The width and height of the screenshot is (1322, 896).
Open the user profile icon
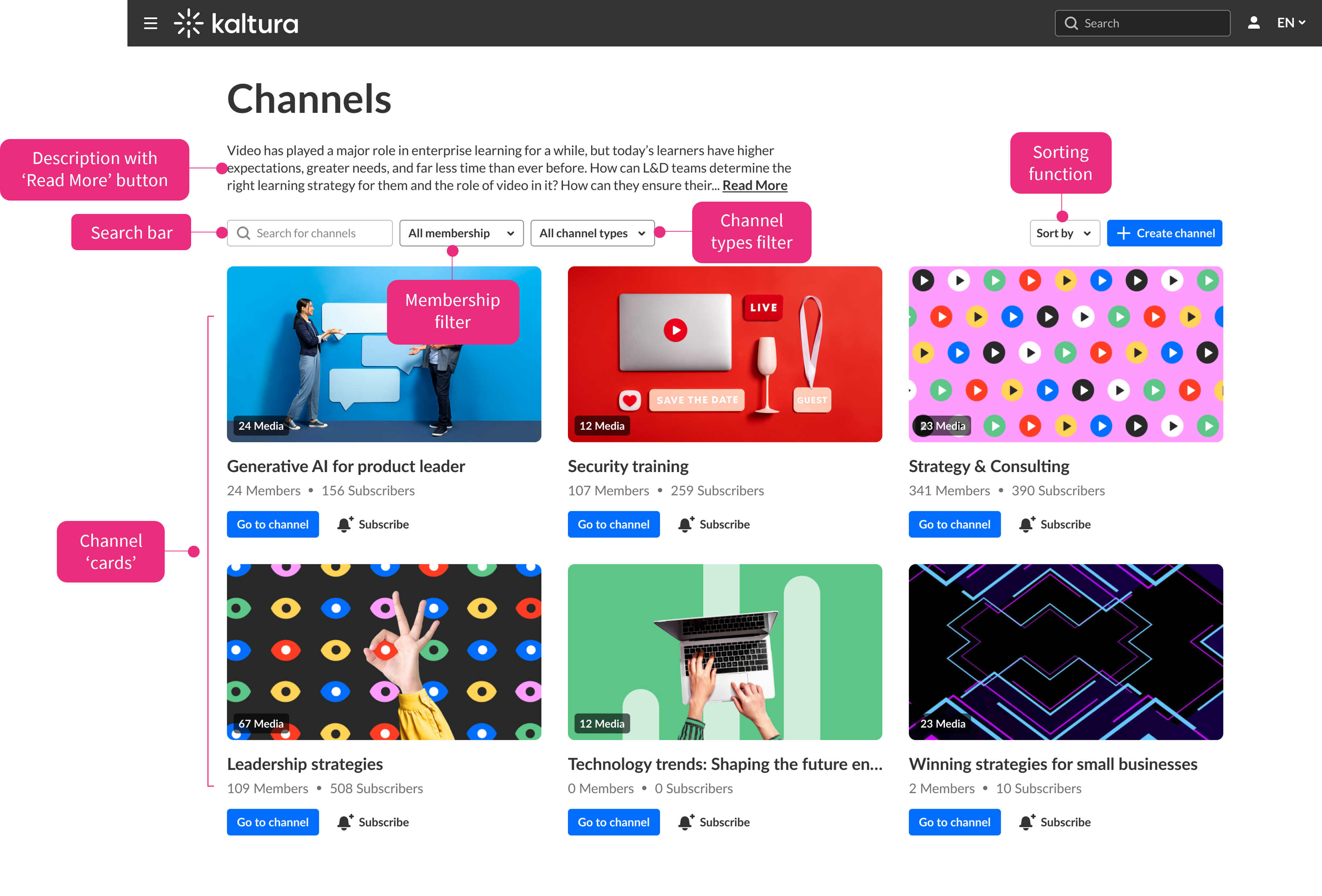tap(1253, 23)
